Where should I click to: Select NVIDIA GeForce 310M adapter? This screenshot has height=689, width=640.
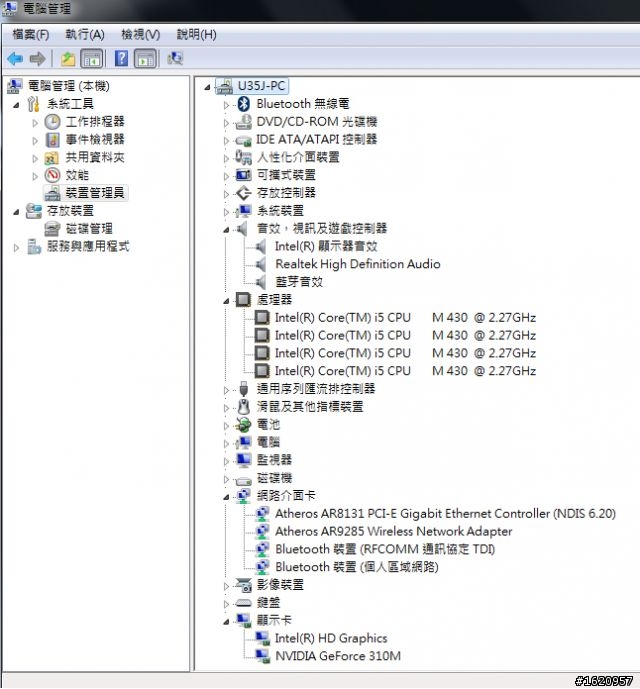pyautogui.click(x=338, y=656)
